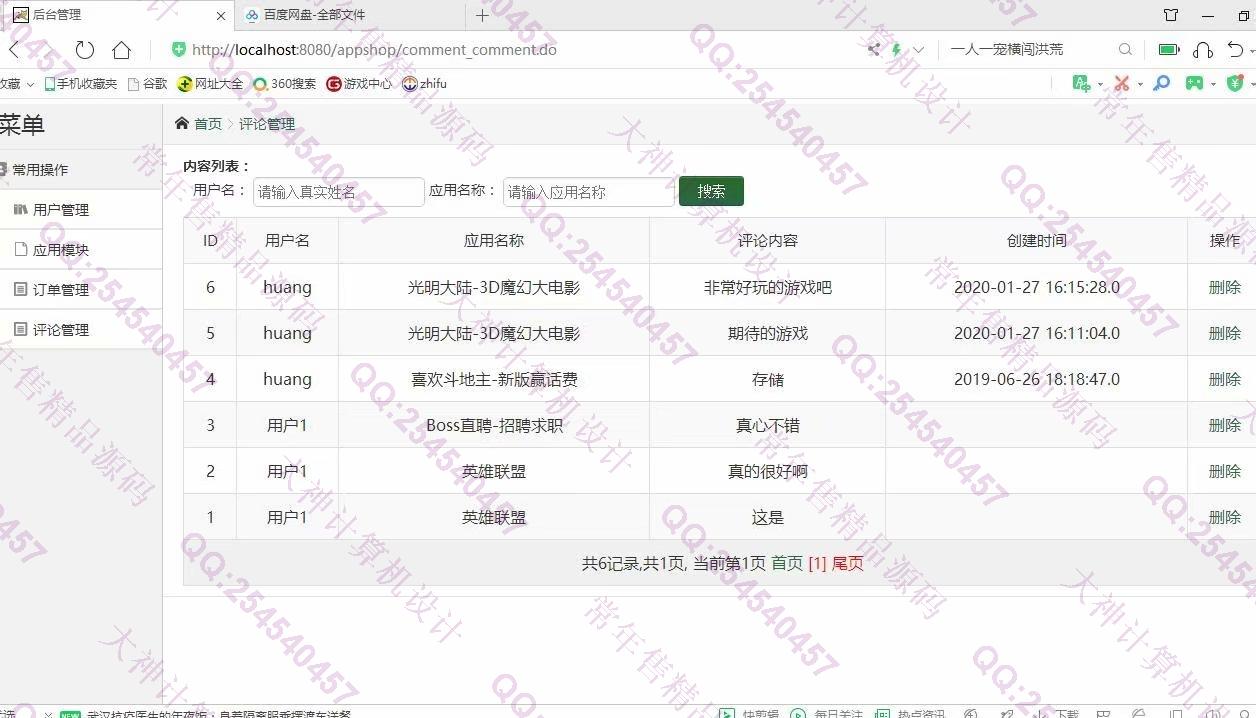Screen dimensions: 1256x718
Task: Delete comment row with ID 3
Action: pos(1224,426)
